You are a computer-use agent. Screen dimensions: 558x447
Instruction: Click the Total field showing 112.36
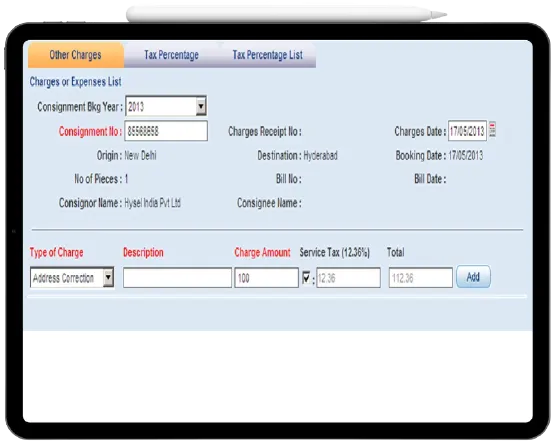click(421, 278)
